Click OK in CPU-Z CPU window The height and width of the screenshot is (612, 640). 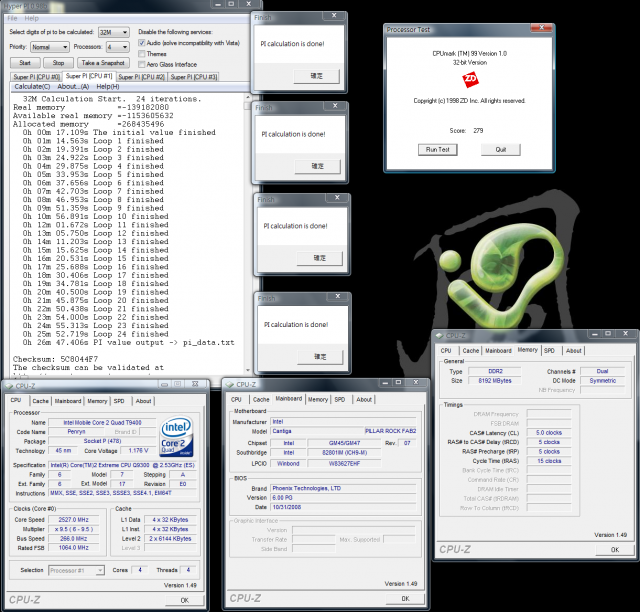click(184, 600)
